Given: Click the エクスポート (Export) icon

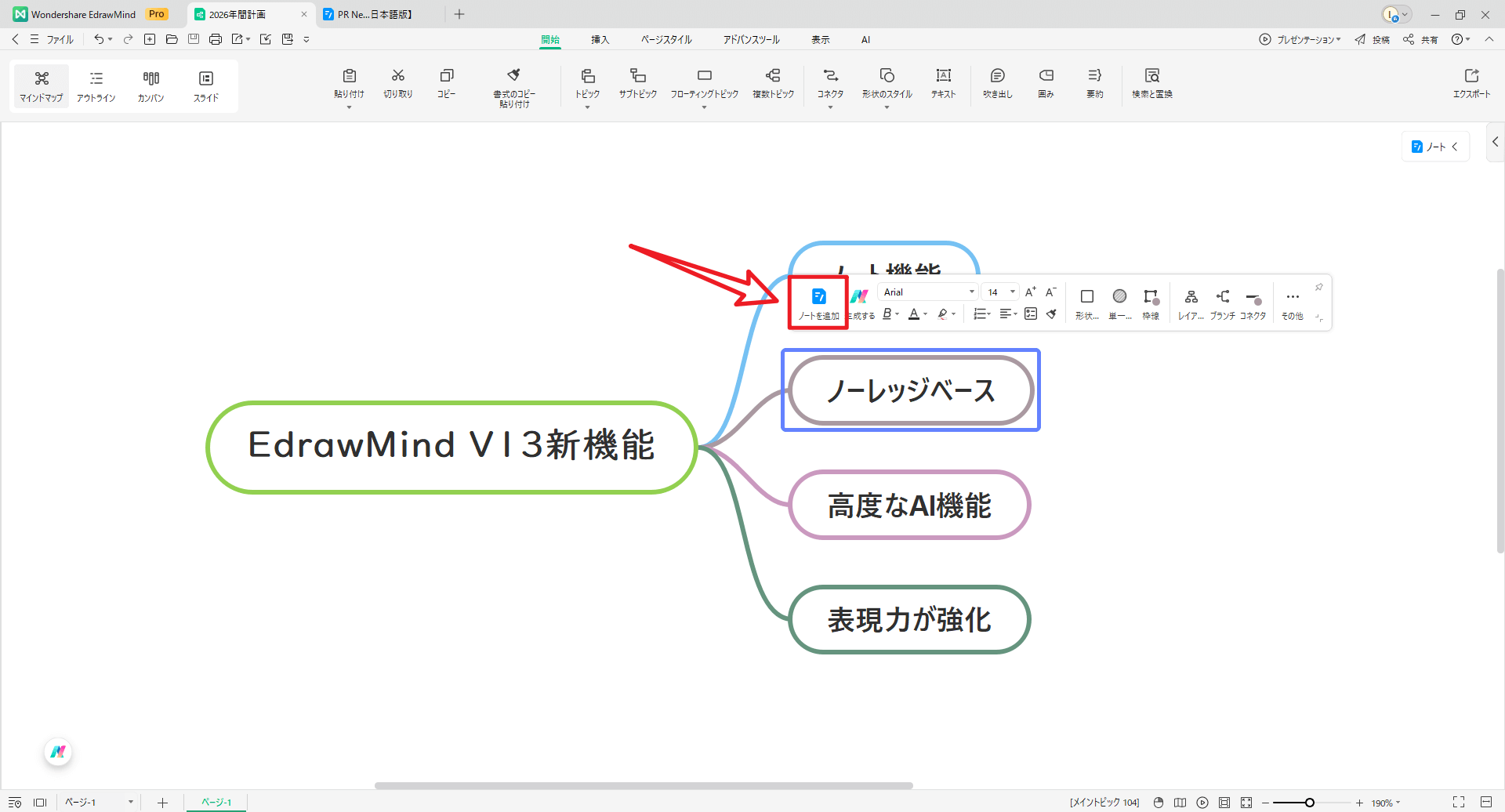Looking at the screenshot, I should [x=1473, y=85].
